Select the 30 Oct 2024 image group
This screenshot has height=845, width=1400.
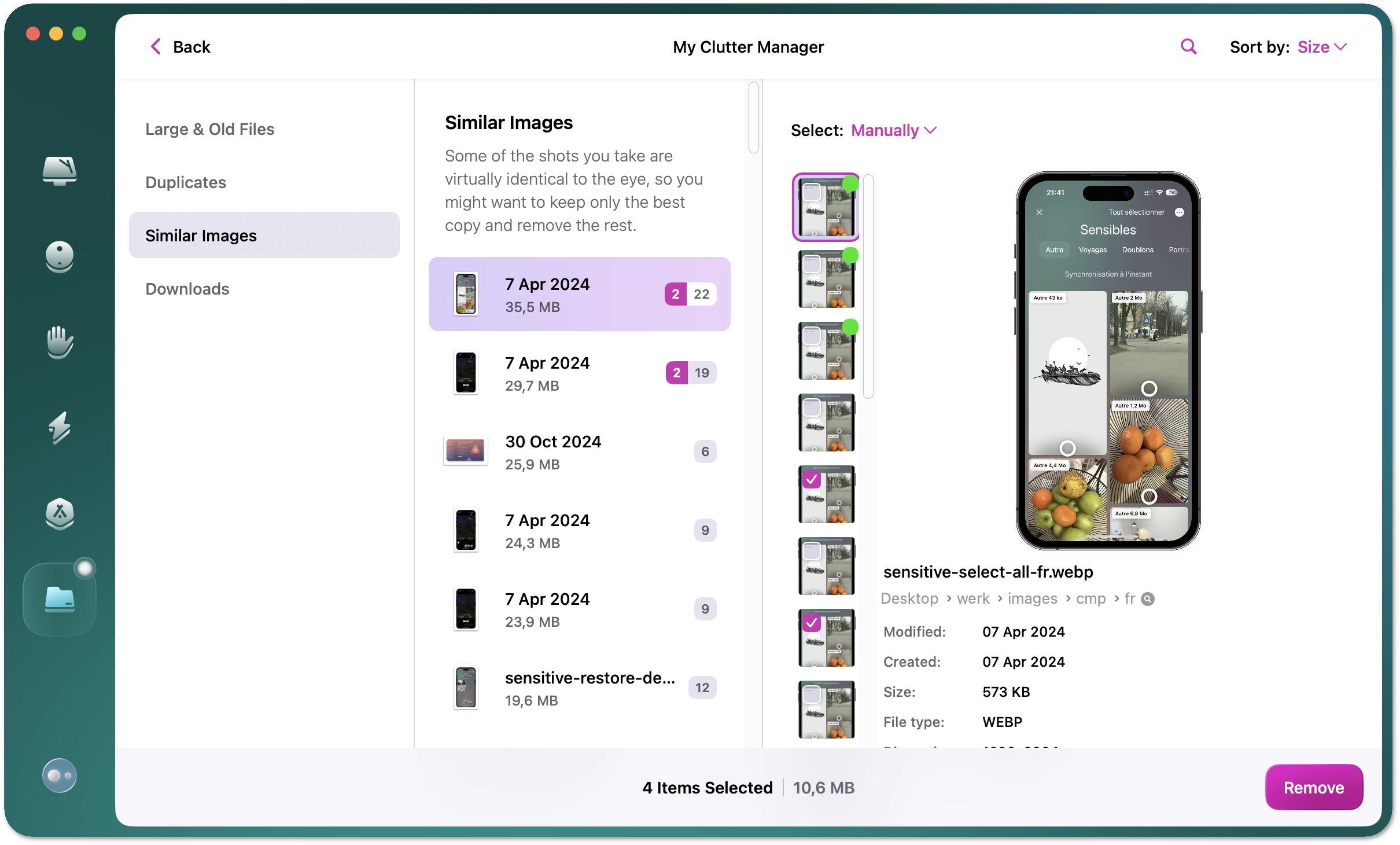[x=580, y=450]
